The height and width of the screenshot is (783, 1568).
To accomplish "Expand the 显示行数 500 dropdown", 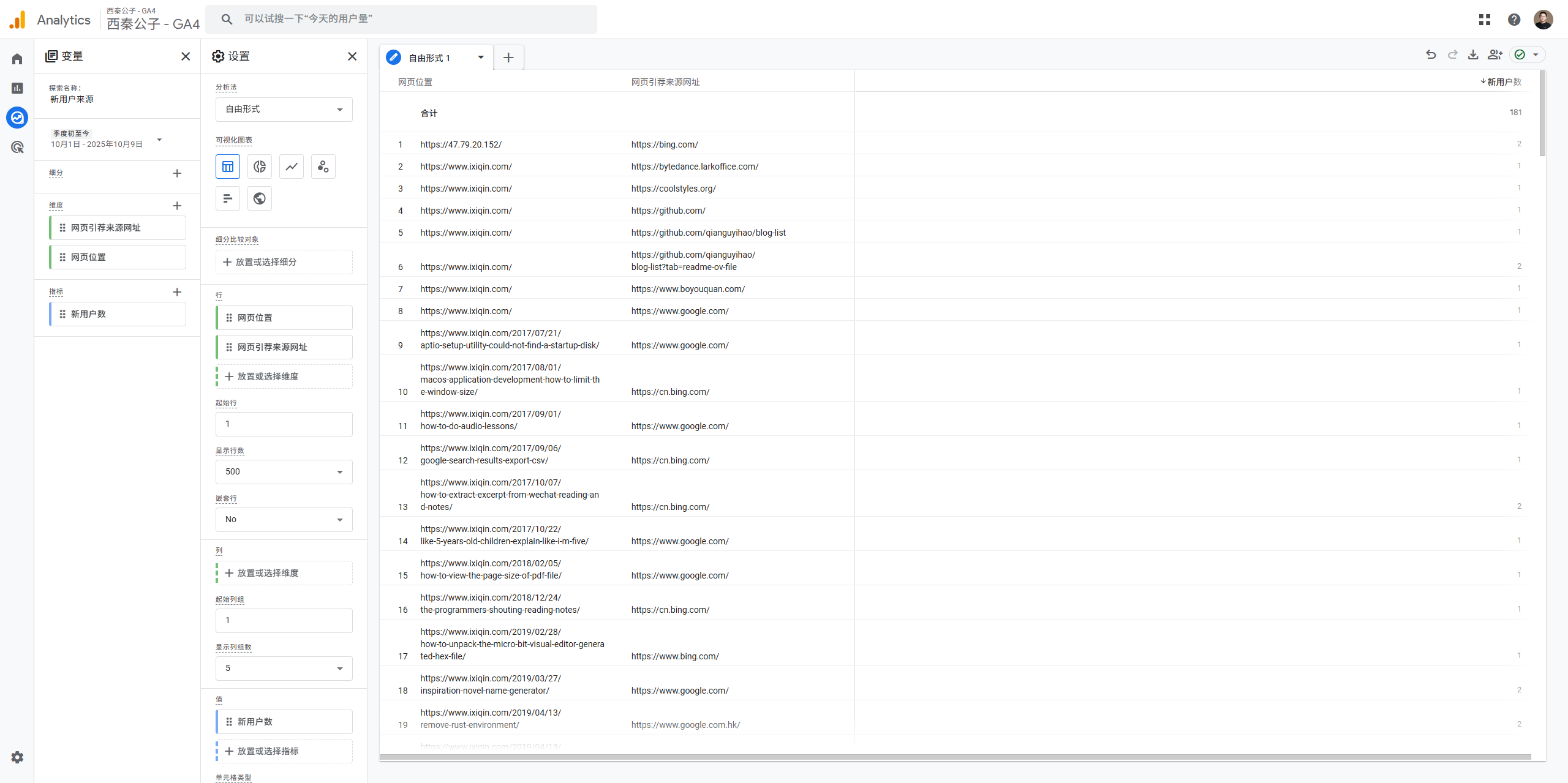I will point(284,472).
